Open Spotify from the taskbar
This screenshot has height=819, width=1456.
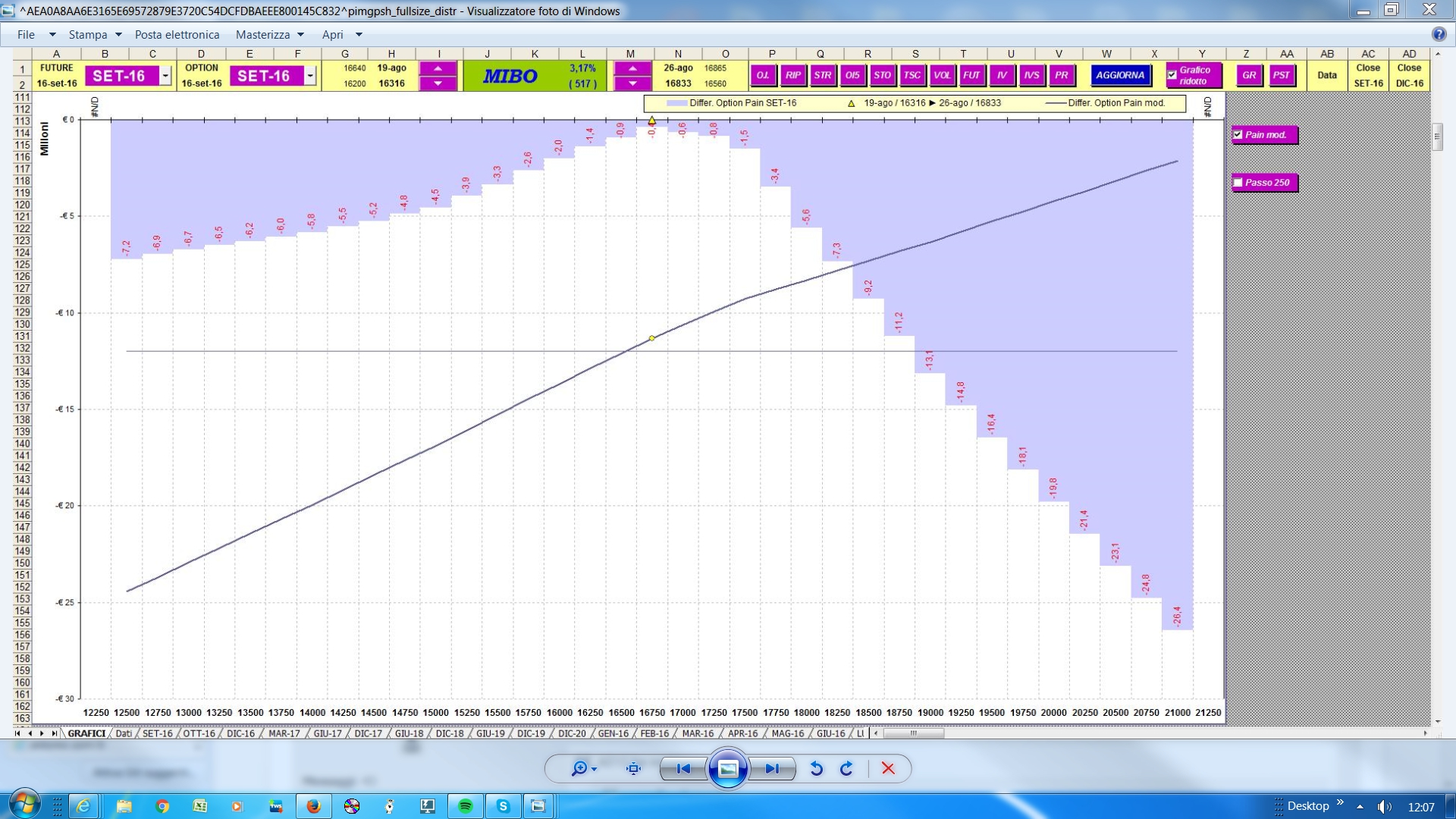tap(466, 806)
